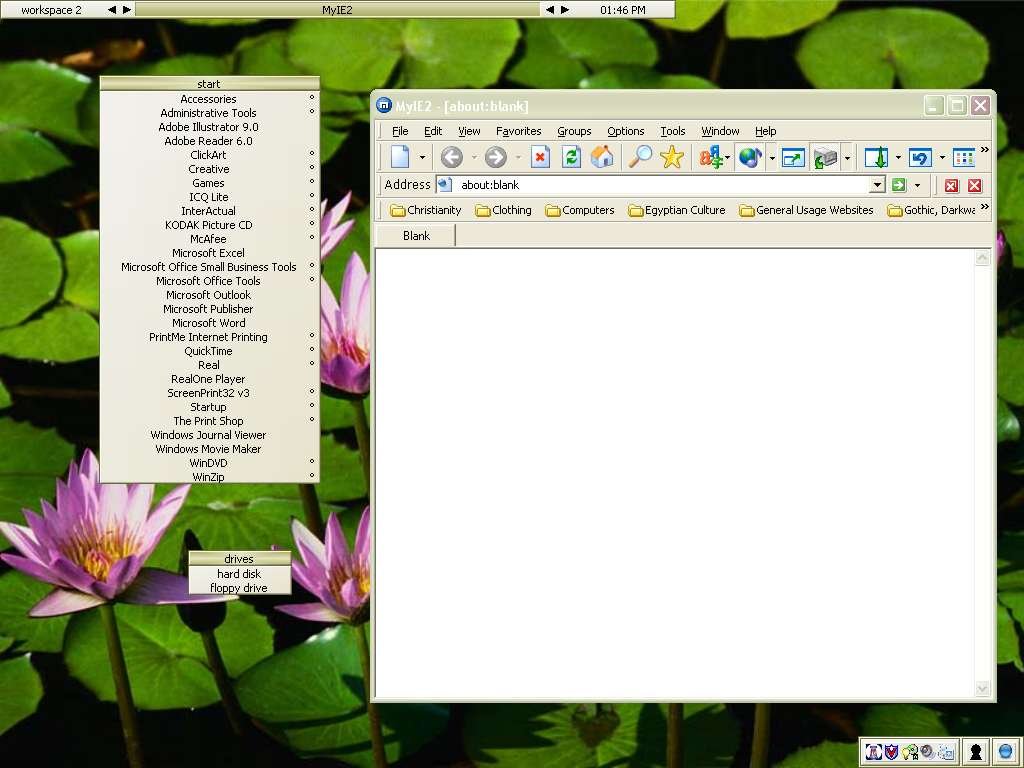Open dropdown arrow next to green Go button
Image resolution: width=1024 pixels, height=768 pixels.
click(x=918, y=185)
